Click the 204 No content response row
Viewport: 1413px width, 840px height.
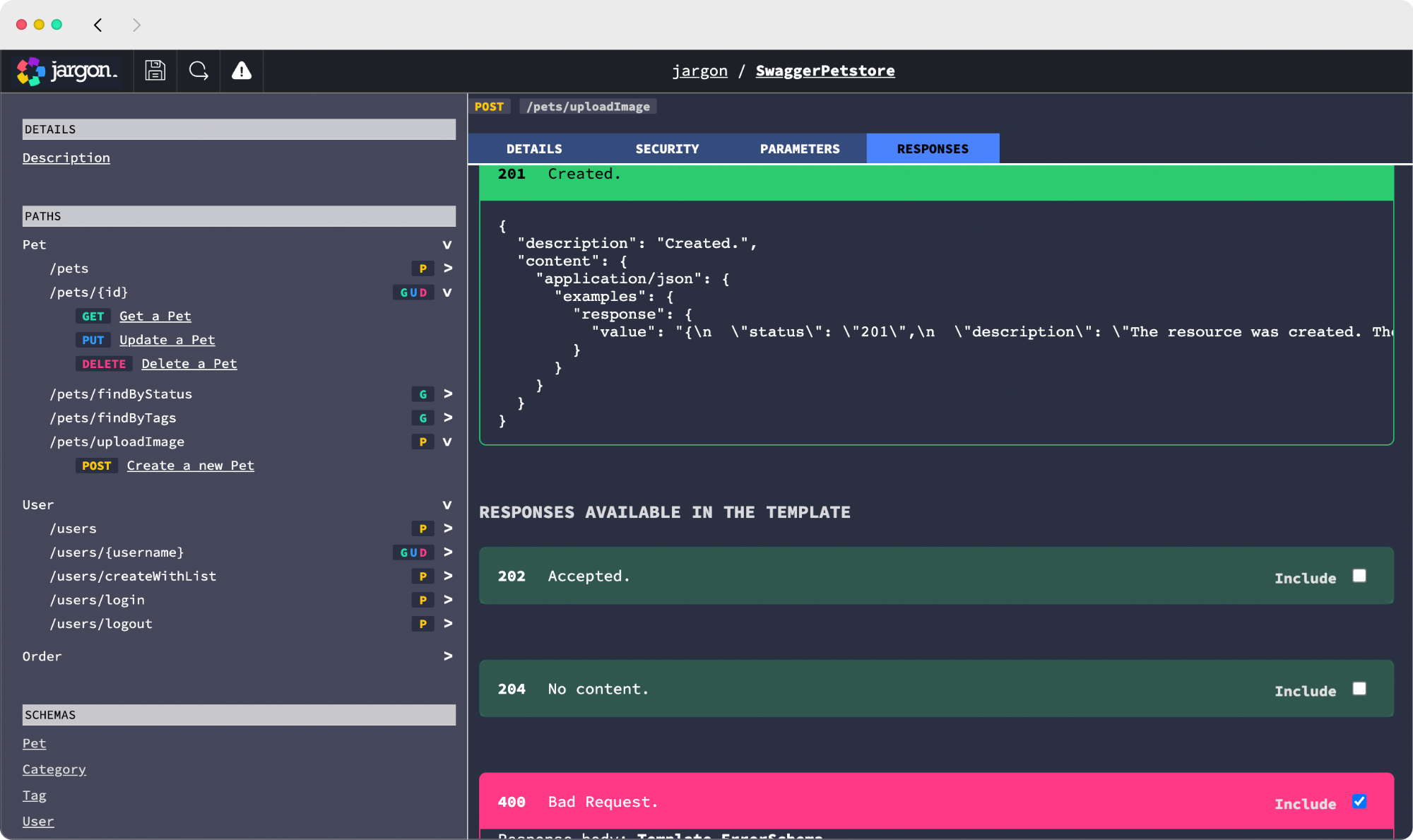[936, 689]
